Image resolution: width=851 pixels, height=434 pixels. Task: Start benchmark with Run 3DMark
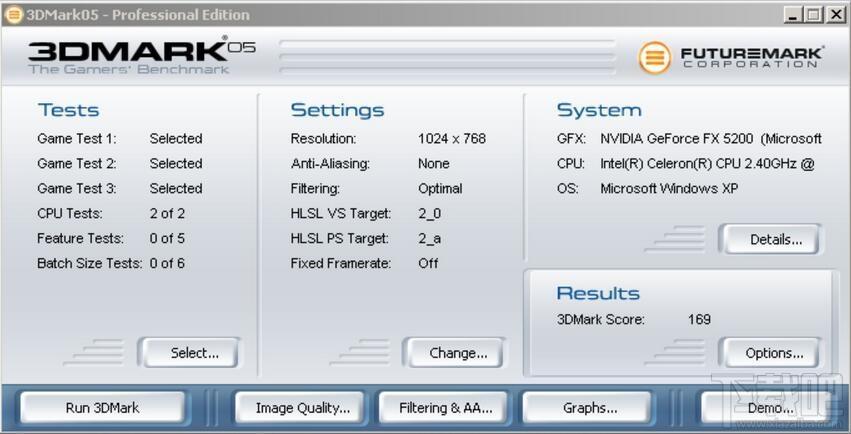tap(103, 408)
